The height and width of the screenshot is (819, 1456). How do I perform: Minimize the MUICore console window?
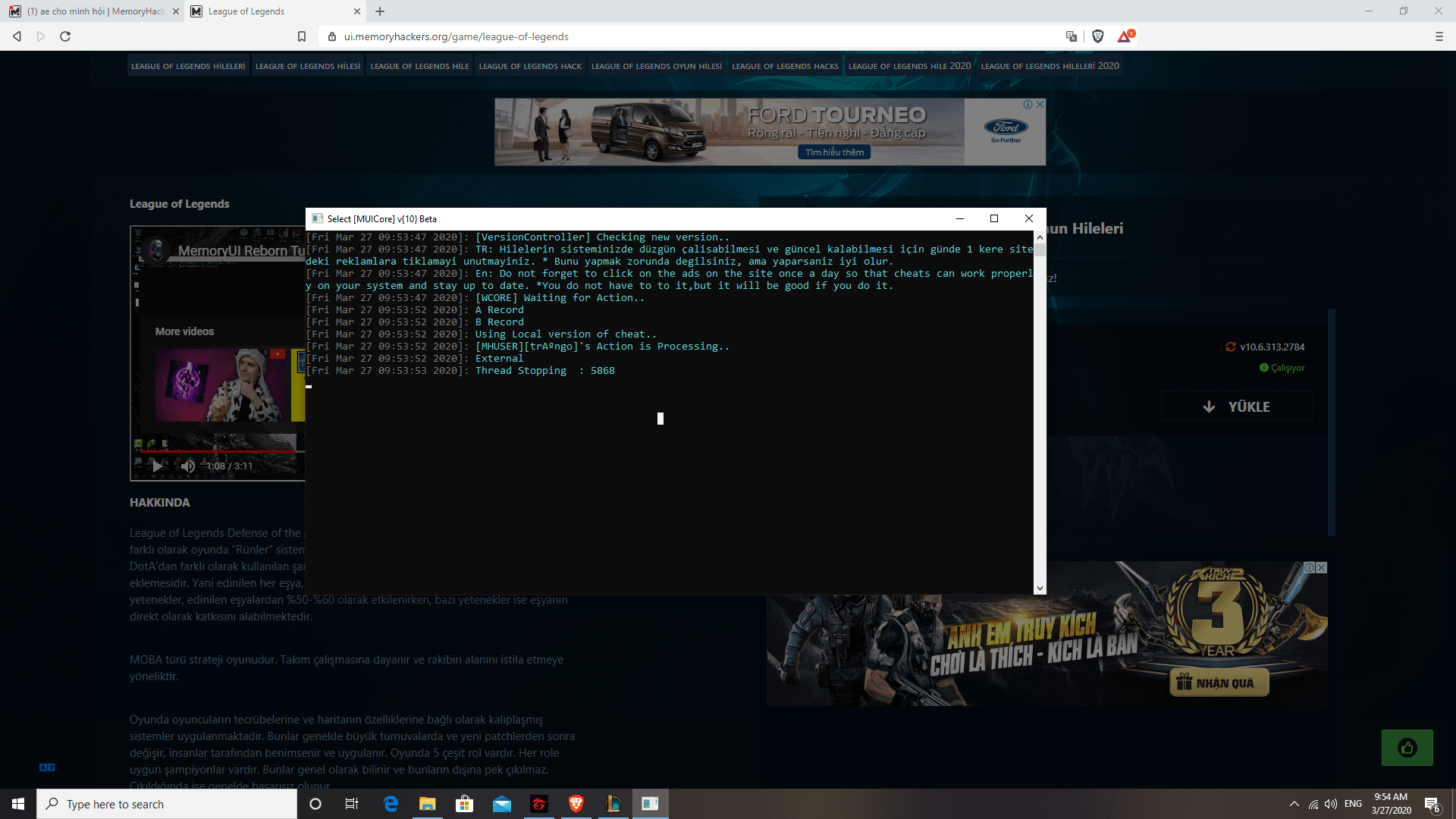point(960,219)
